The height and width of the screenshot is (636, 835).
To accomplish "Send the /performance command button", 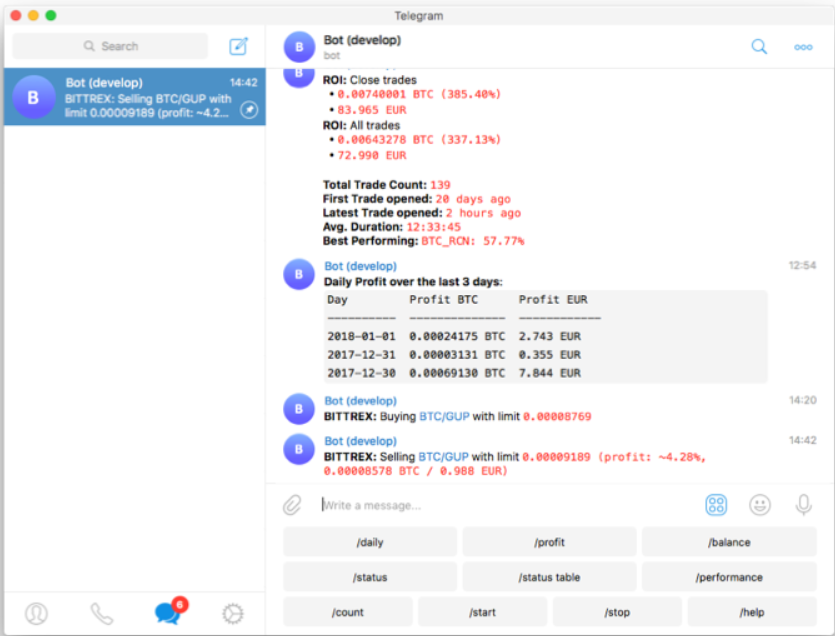I will pos(729,577).
